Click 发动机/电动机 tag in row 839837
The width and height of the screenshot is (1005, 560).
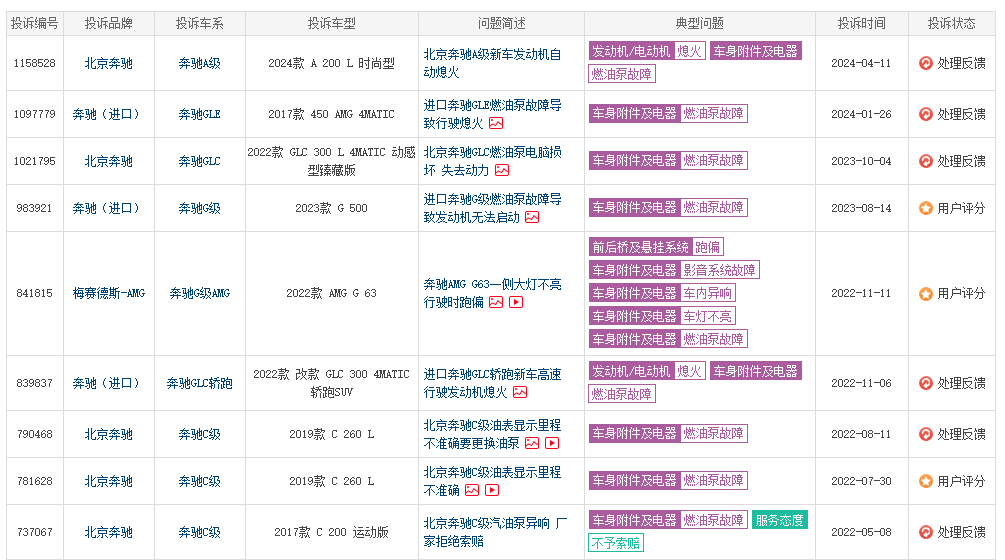coord(631,371)
